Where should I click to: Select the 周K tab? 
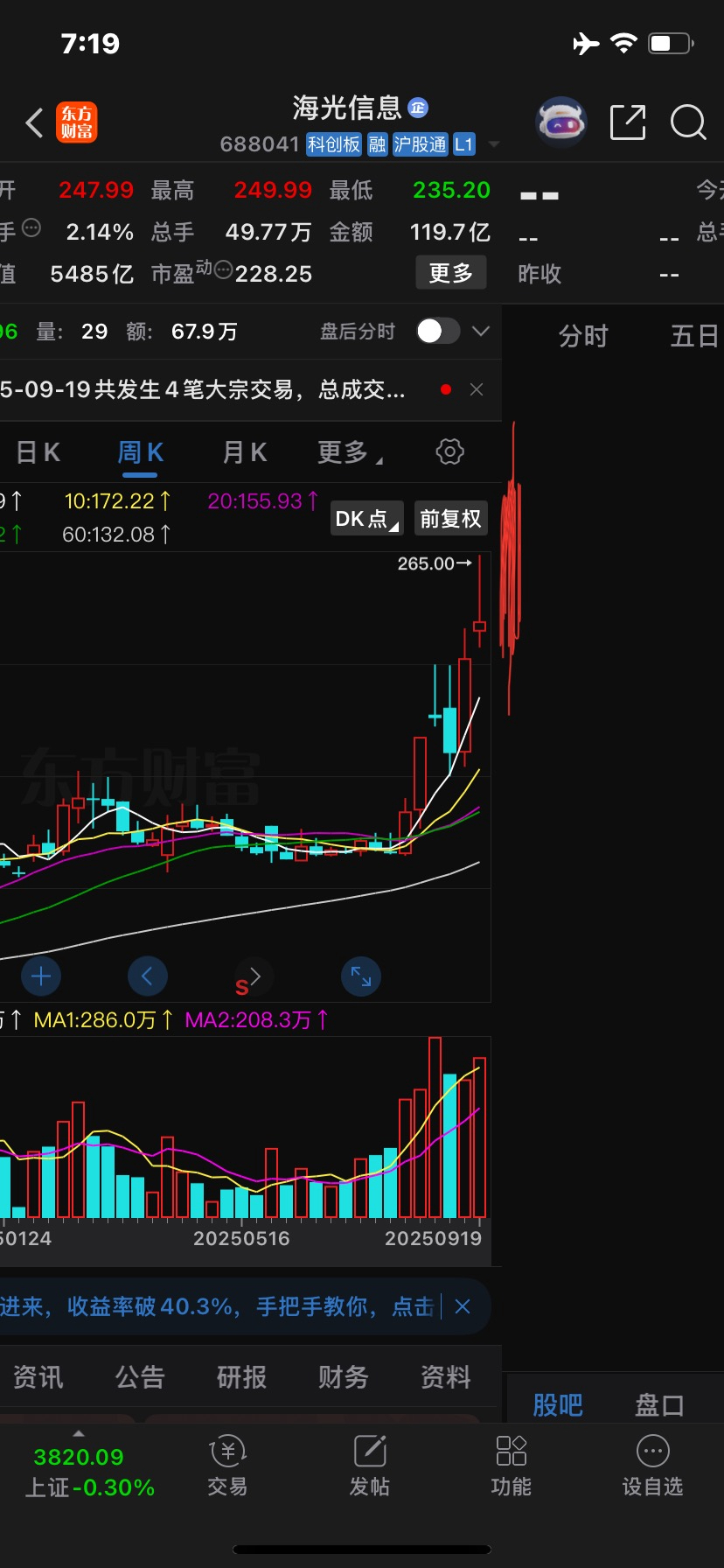pyautogui.click(x=141, y=452)
